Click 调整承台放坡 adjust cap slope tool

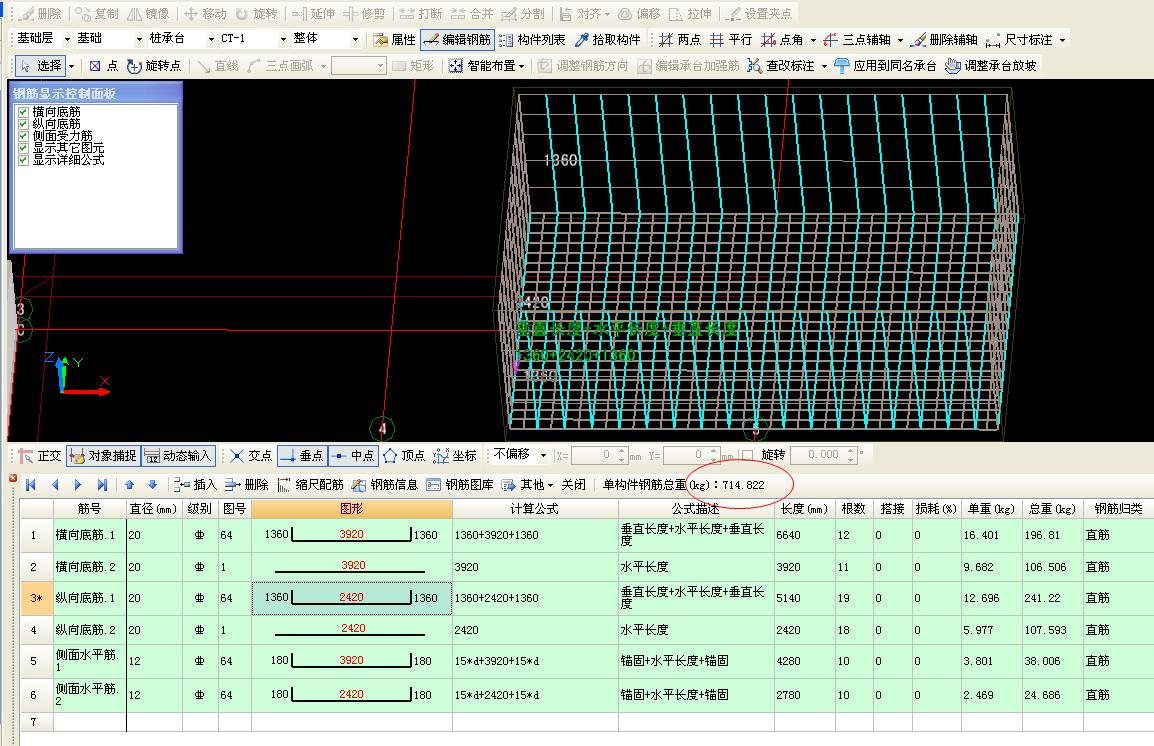[991, 66]
